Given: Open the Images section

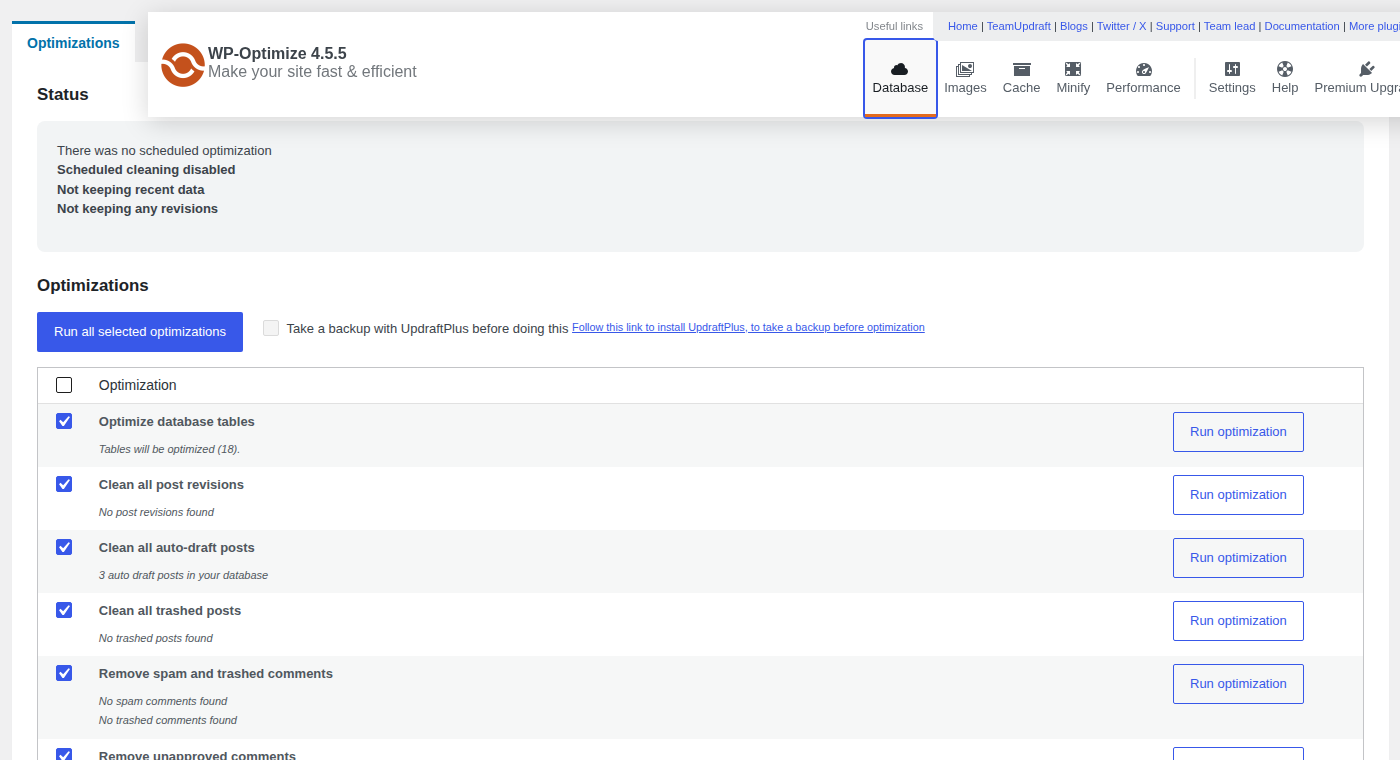Looking at the screenshot, I should pos(965,78).
